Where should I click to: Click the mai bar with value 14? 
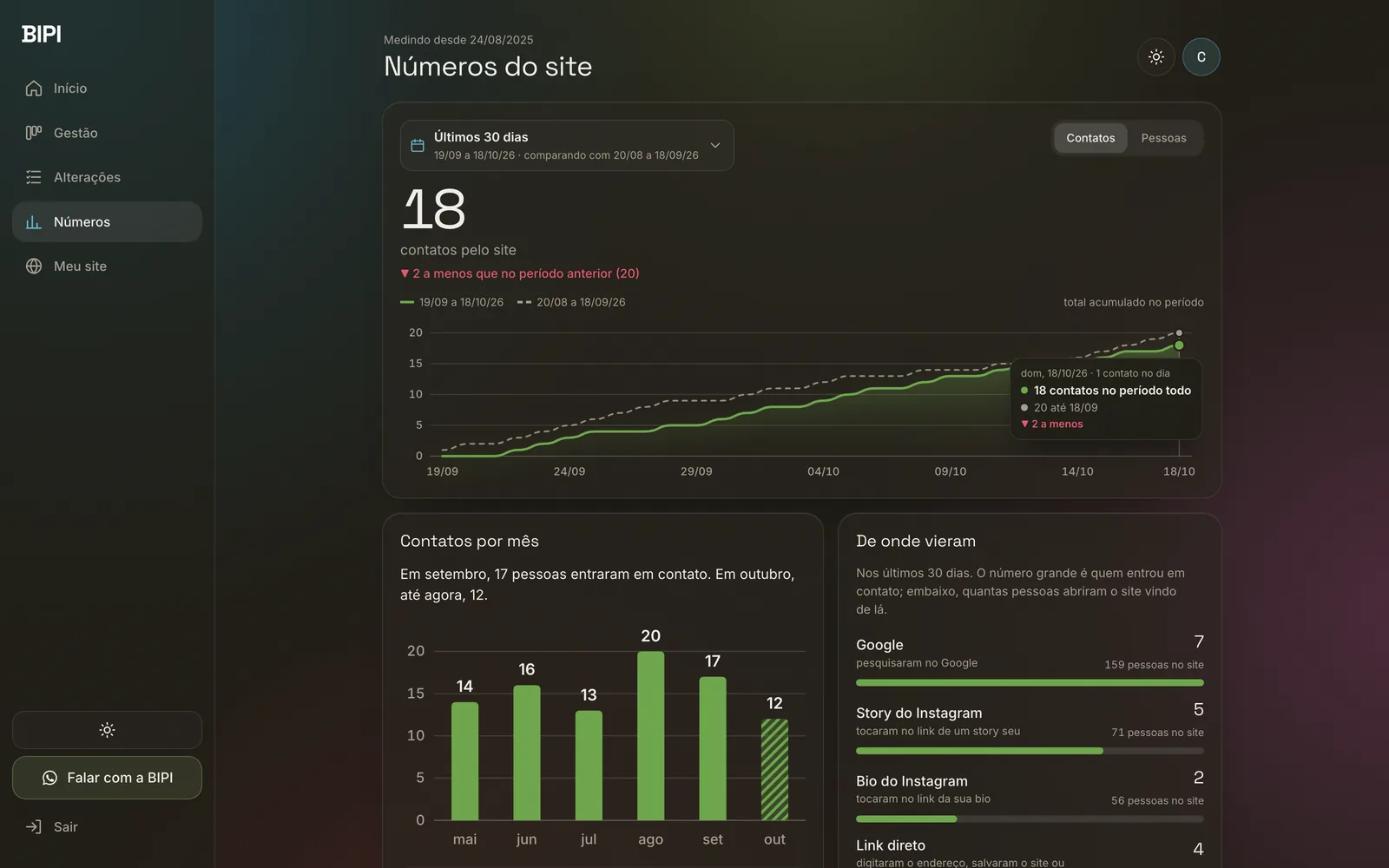coord(464,761)
